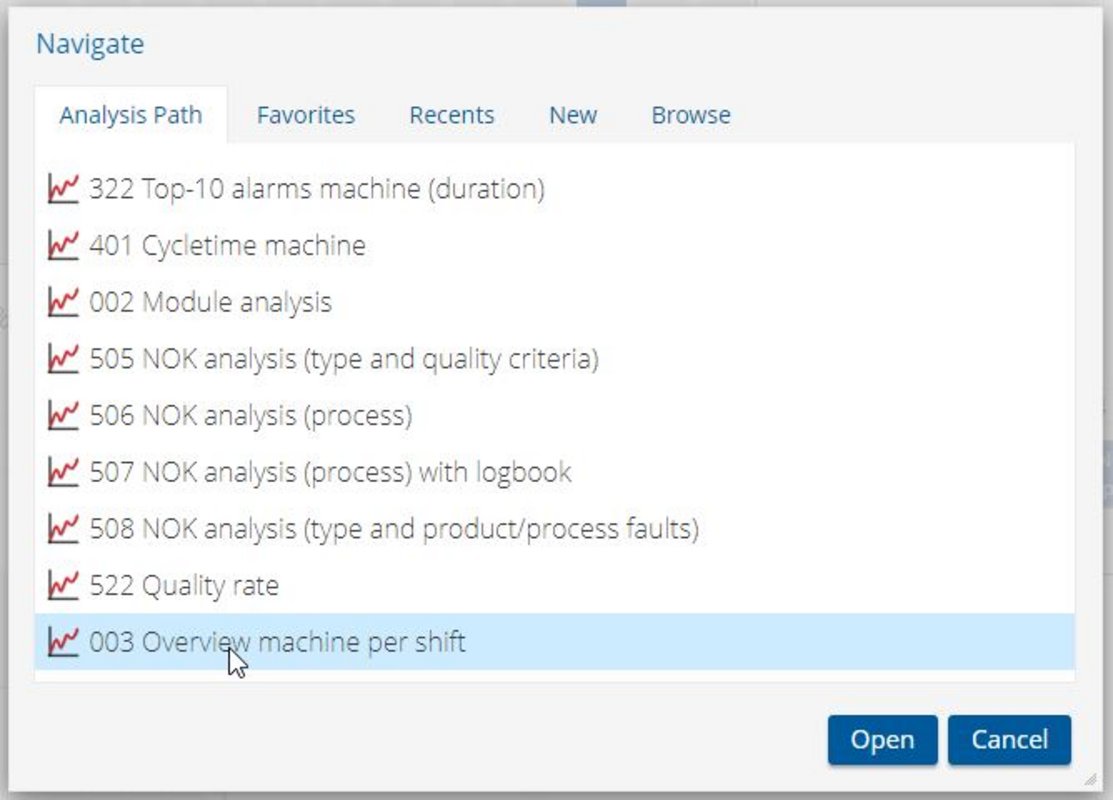Click chart icon beside 322 Top-10 alarms

tap(63, 188)
